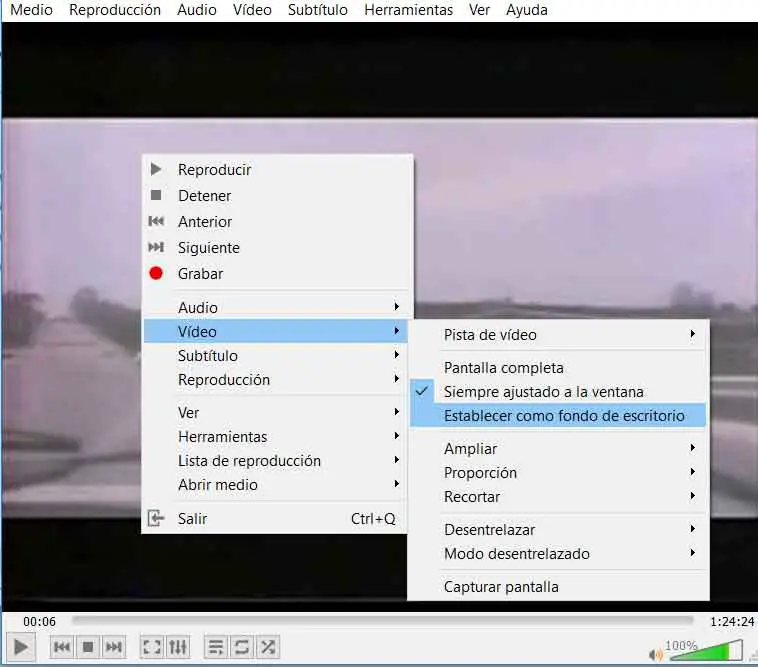Toggle the fullscreen icon in the control bar
This screenshot has width=758, height=667.
[x=151, y=647]
